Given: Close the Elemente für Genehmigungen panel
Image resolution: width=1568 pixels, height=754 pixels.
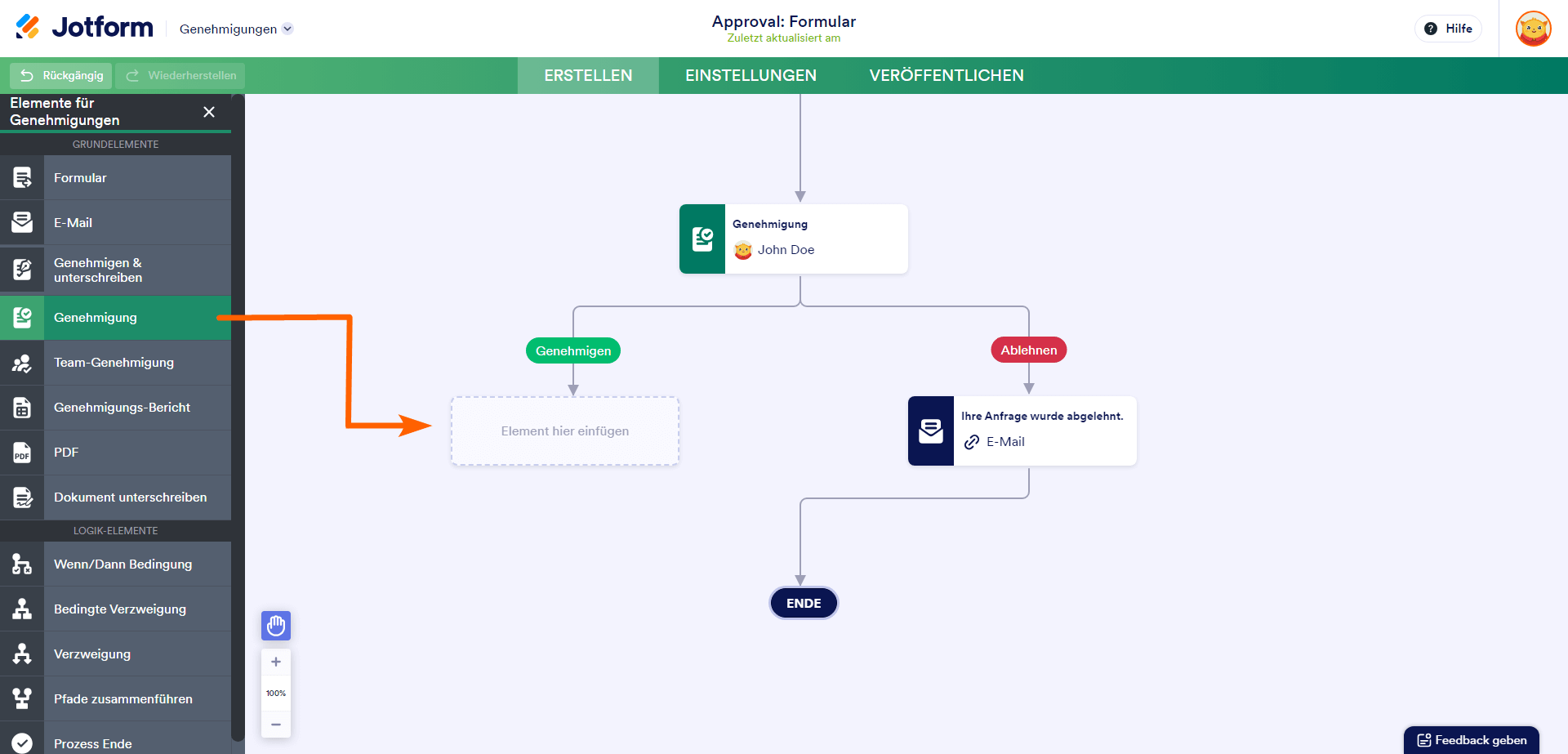Looking at the screenshot, I should [209, 112].
